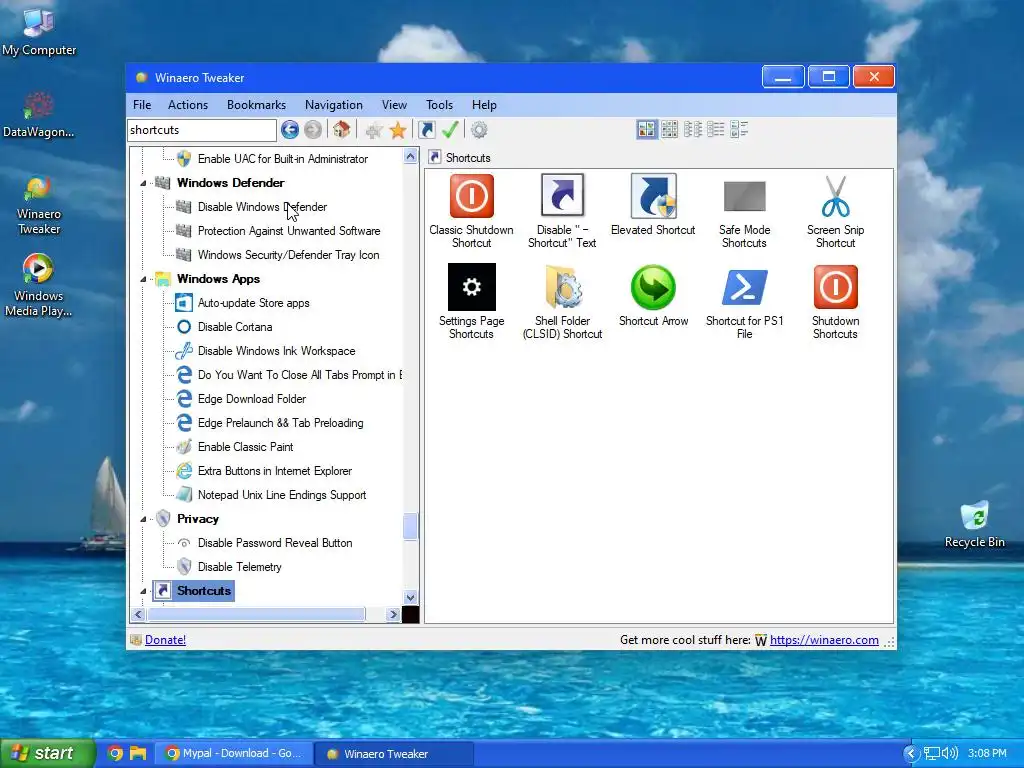This screenshot has width=1024, height=768.
Task: Select Disable Password Reveal Button item
Action: click(274, 543)
